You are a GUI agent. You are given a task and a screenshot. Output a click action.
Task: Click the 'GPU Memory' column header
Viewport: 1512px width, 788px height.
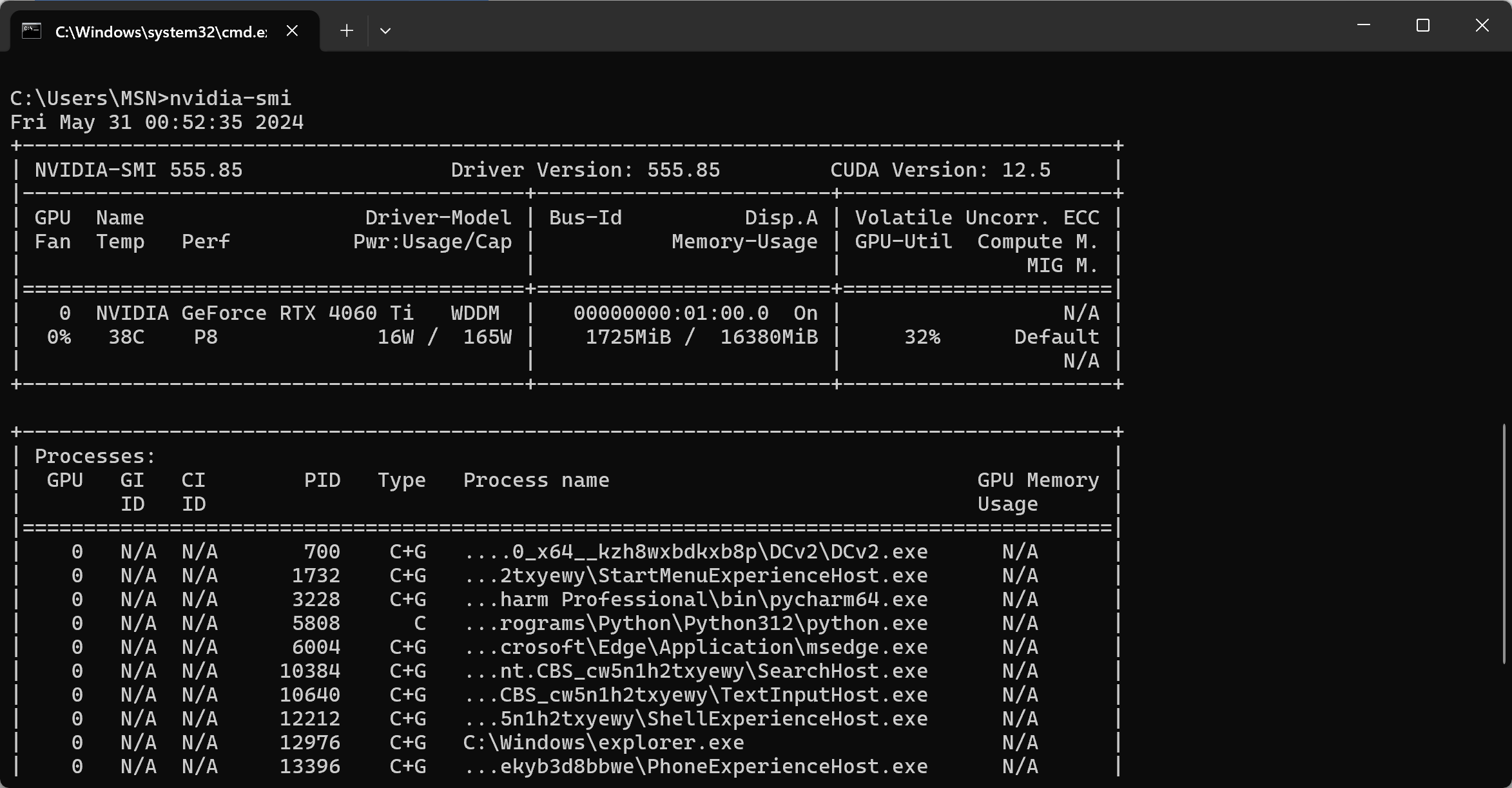(1038, 480)
